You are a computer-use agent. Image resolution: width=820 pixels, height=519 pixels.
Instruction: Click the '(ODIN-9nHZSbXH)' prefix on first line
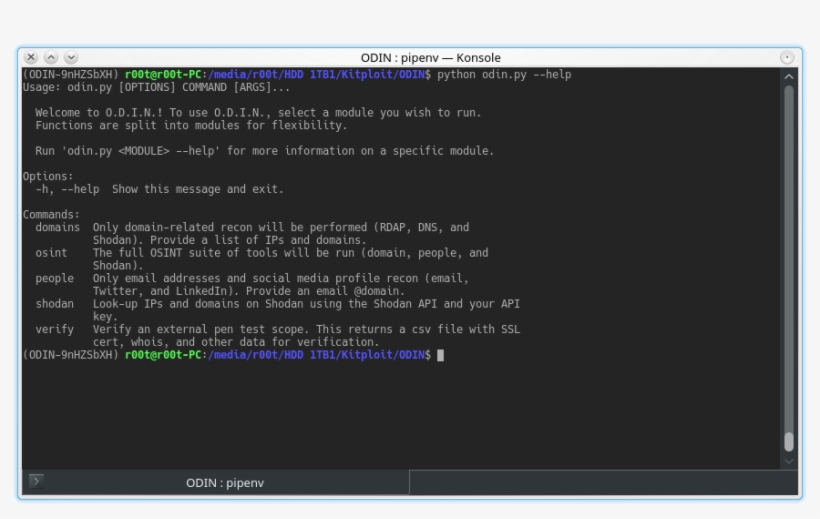[x=71, y=74]
